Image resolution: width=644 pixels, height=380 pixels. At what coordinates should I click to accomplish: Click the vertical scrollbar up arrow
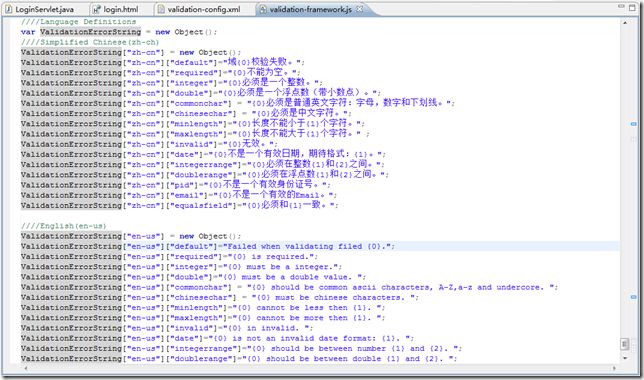(x=625, y=23)
